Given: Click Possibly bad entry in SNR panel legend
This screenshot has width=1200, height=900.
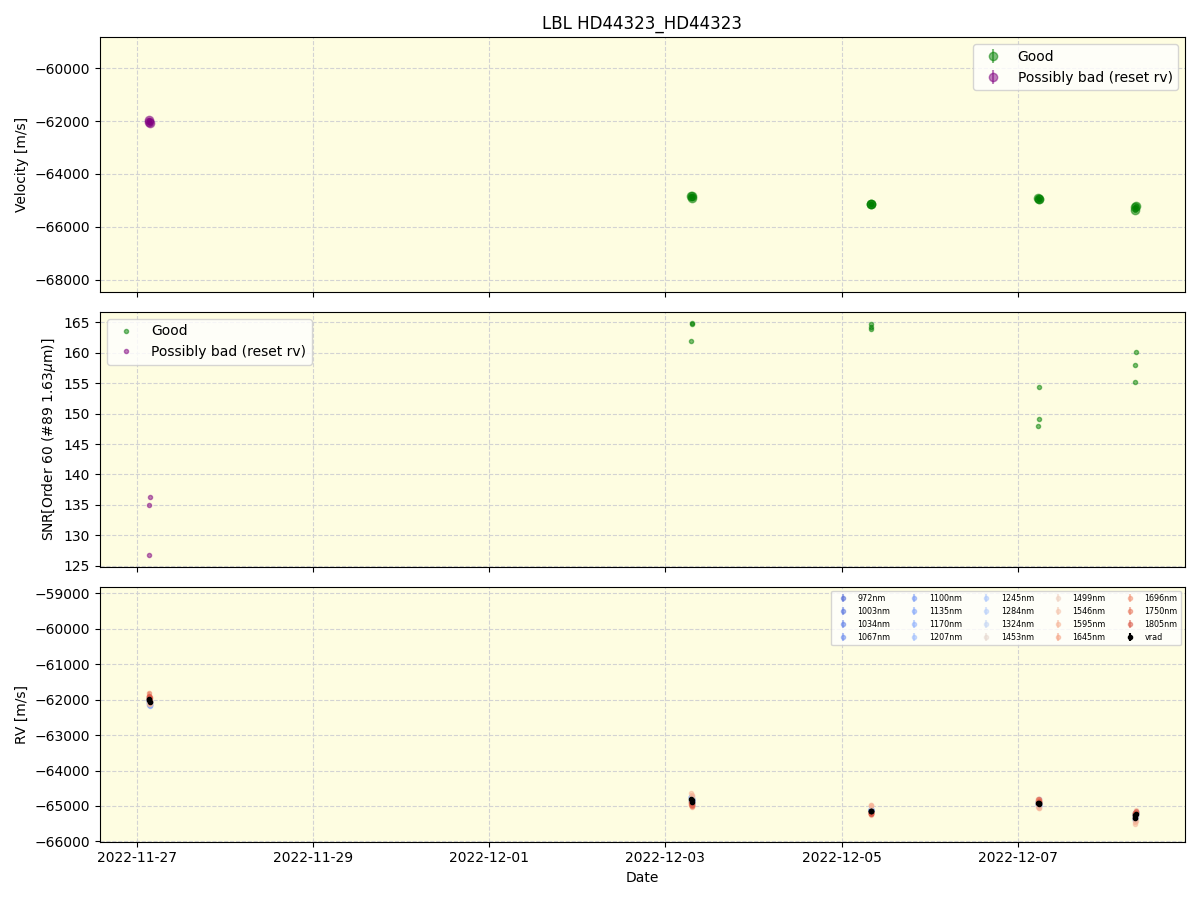Looking at the screenshot, I should pyautogui.click(x=213, y=351).
